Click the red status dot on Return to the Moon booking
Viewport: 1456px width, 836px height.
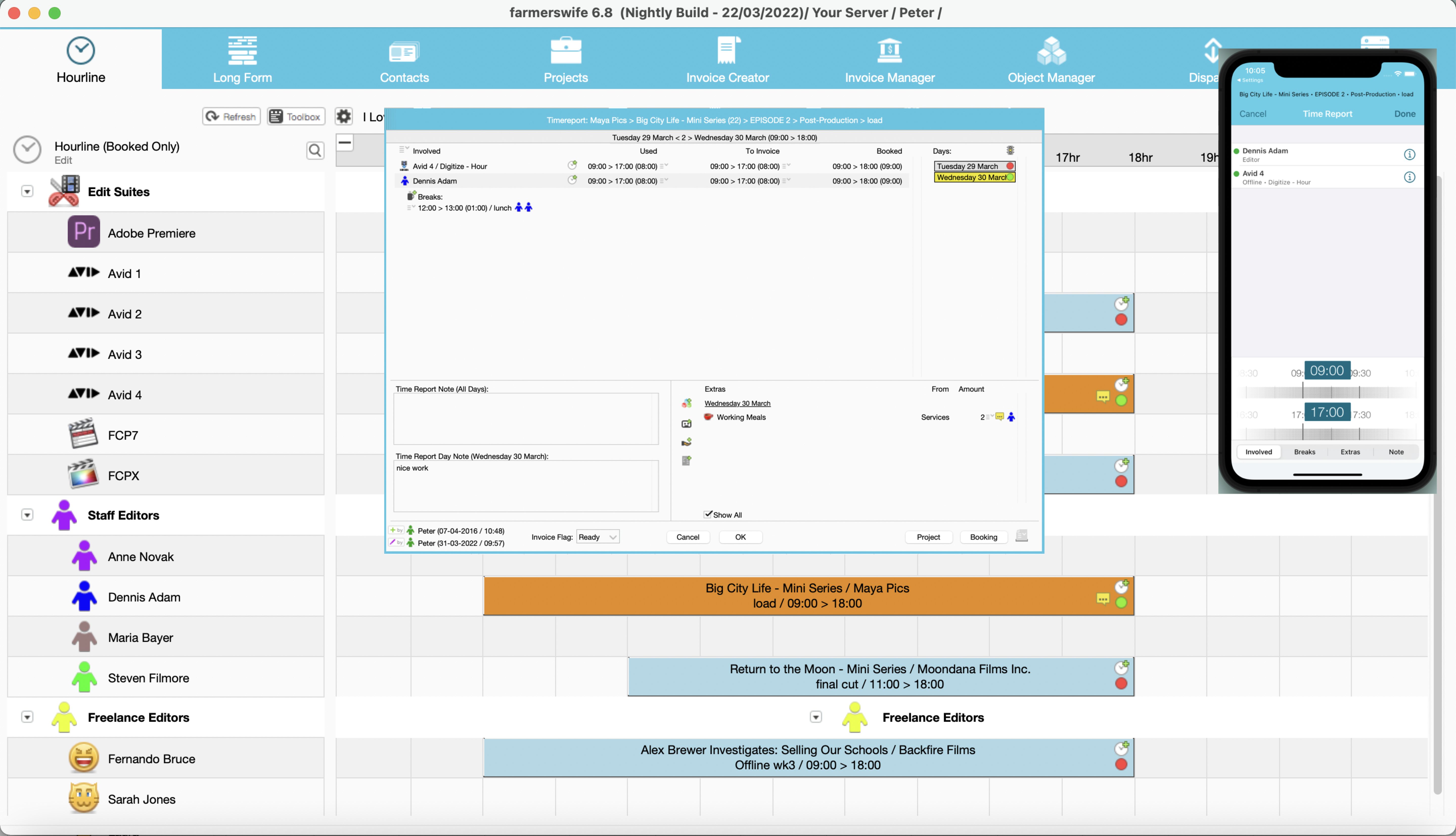[1121, 684]
